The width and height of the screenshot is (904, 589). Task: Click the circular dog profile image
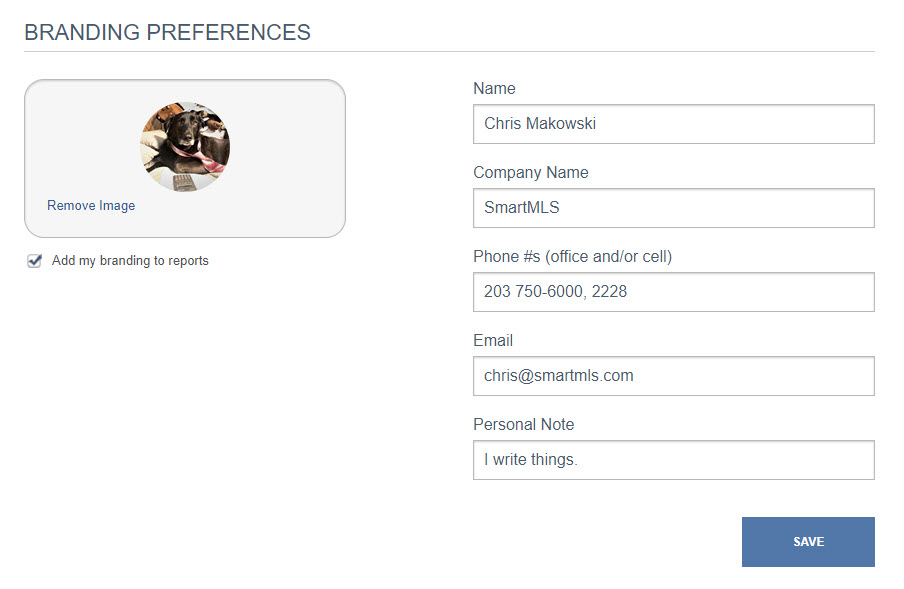tap(185, 147)
